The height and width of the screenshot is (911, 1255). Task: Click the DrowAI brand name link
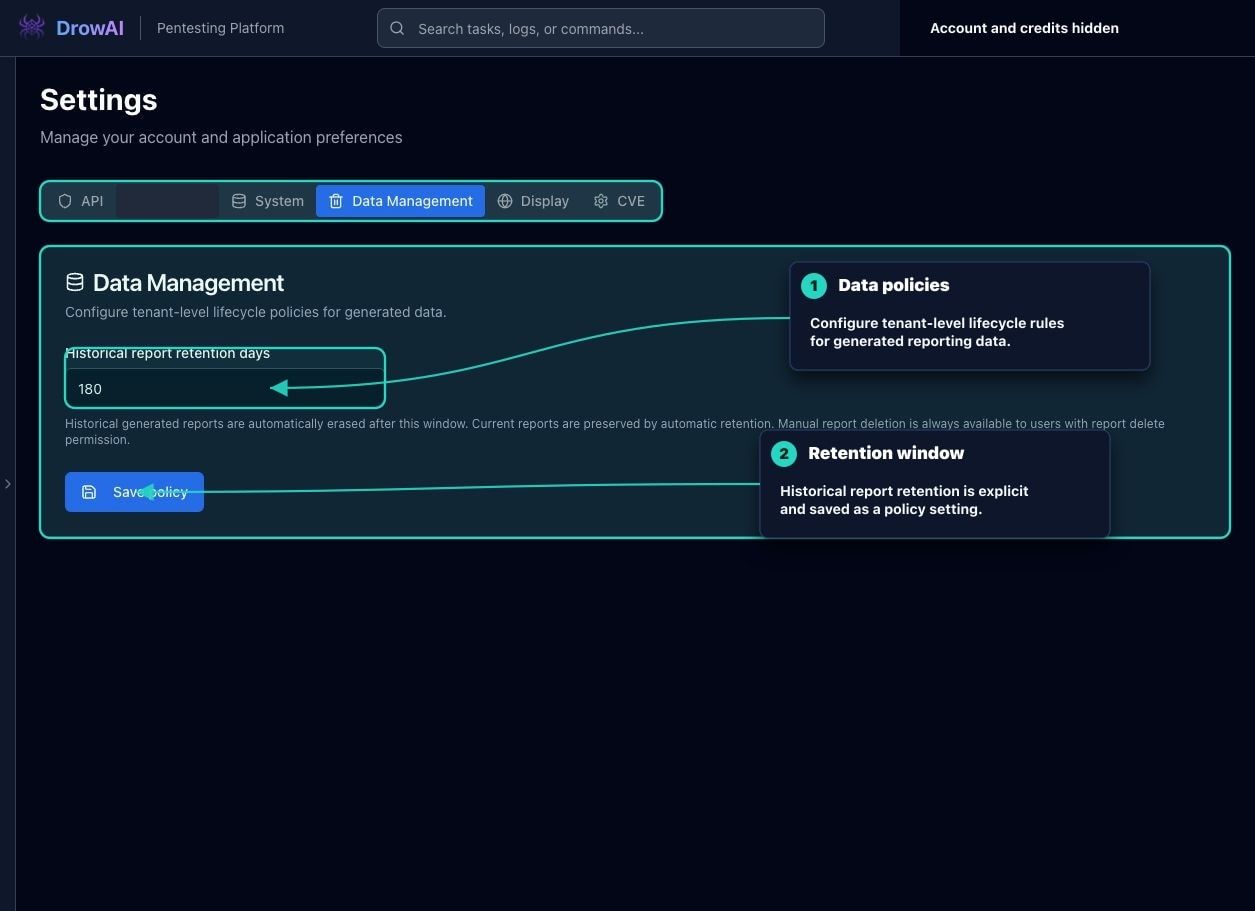(x=90, y=28)
